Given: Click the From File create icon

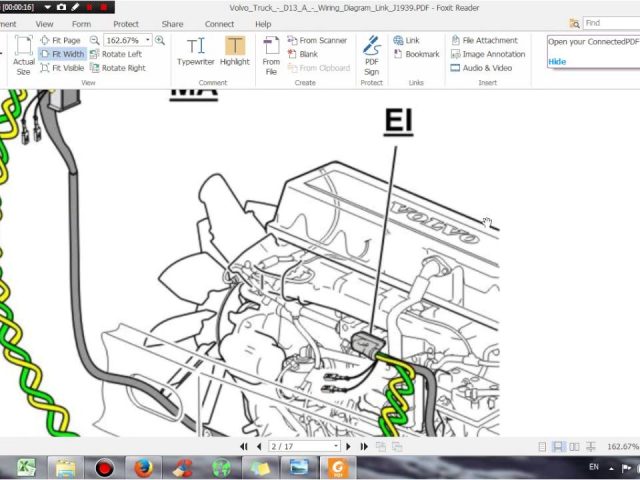Looking at the screenshot, I should pos(271,55).
